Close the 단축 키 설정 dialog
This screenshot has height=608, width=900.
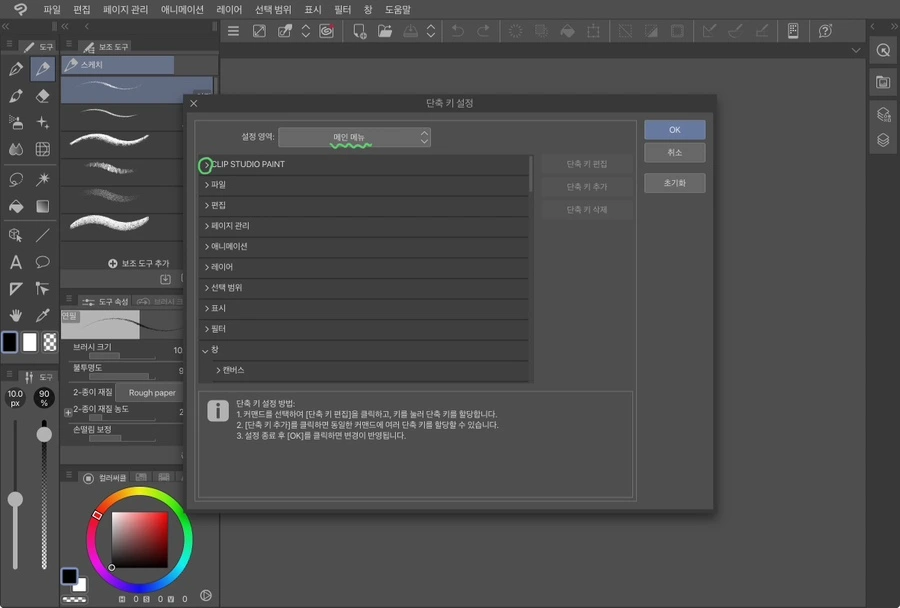[x=193, y=103]
